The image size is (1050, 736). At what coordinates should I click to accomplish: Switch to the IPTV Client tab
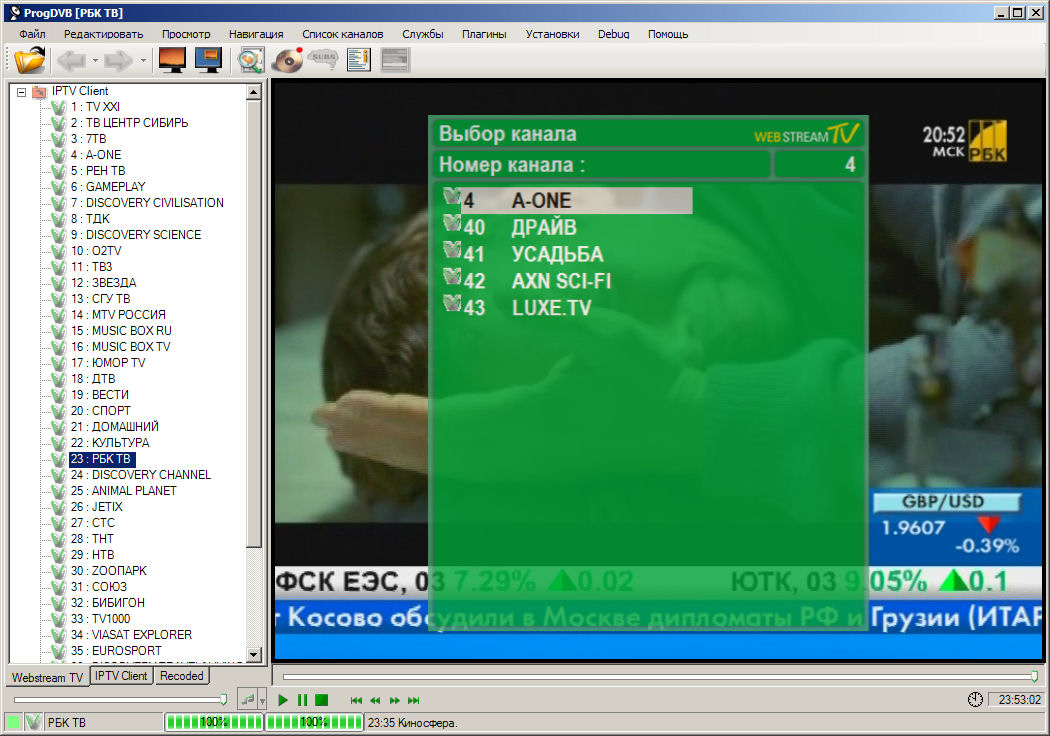[121, 676]
